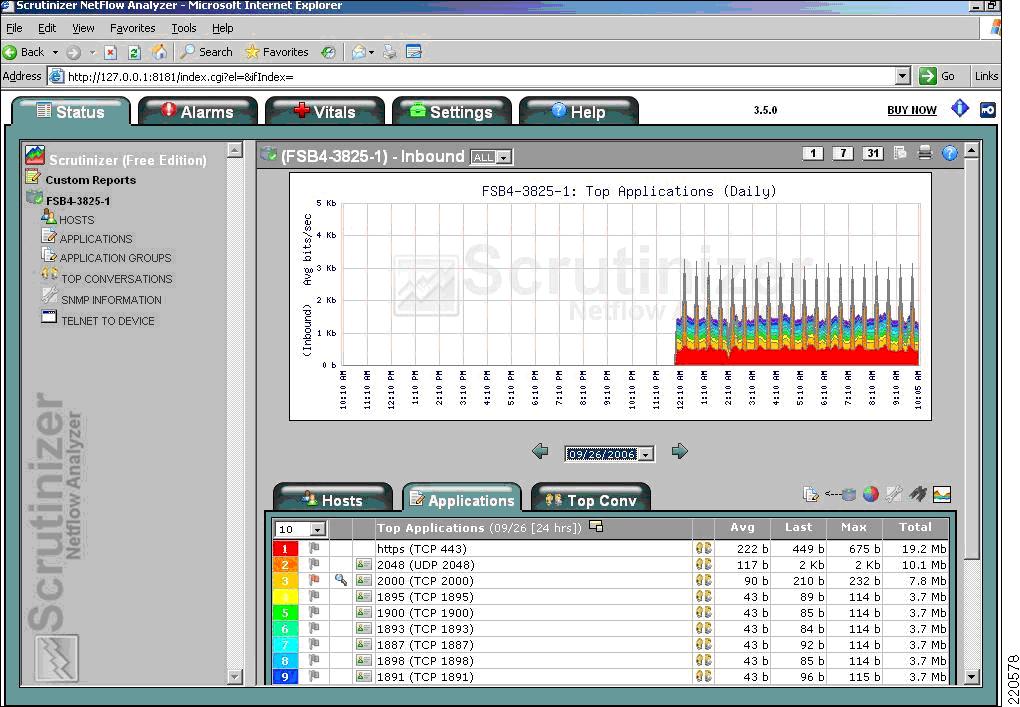Open the browser History icon

click(x=329, y=52)
